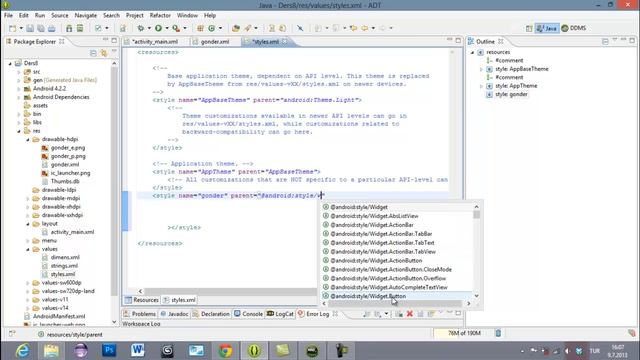This screenshot has width=640, height=360.
Task: Open the Package Explorer view menu triangle
Action: pos(114,52)
